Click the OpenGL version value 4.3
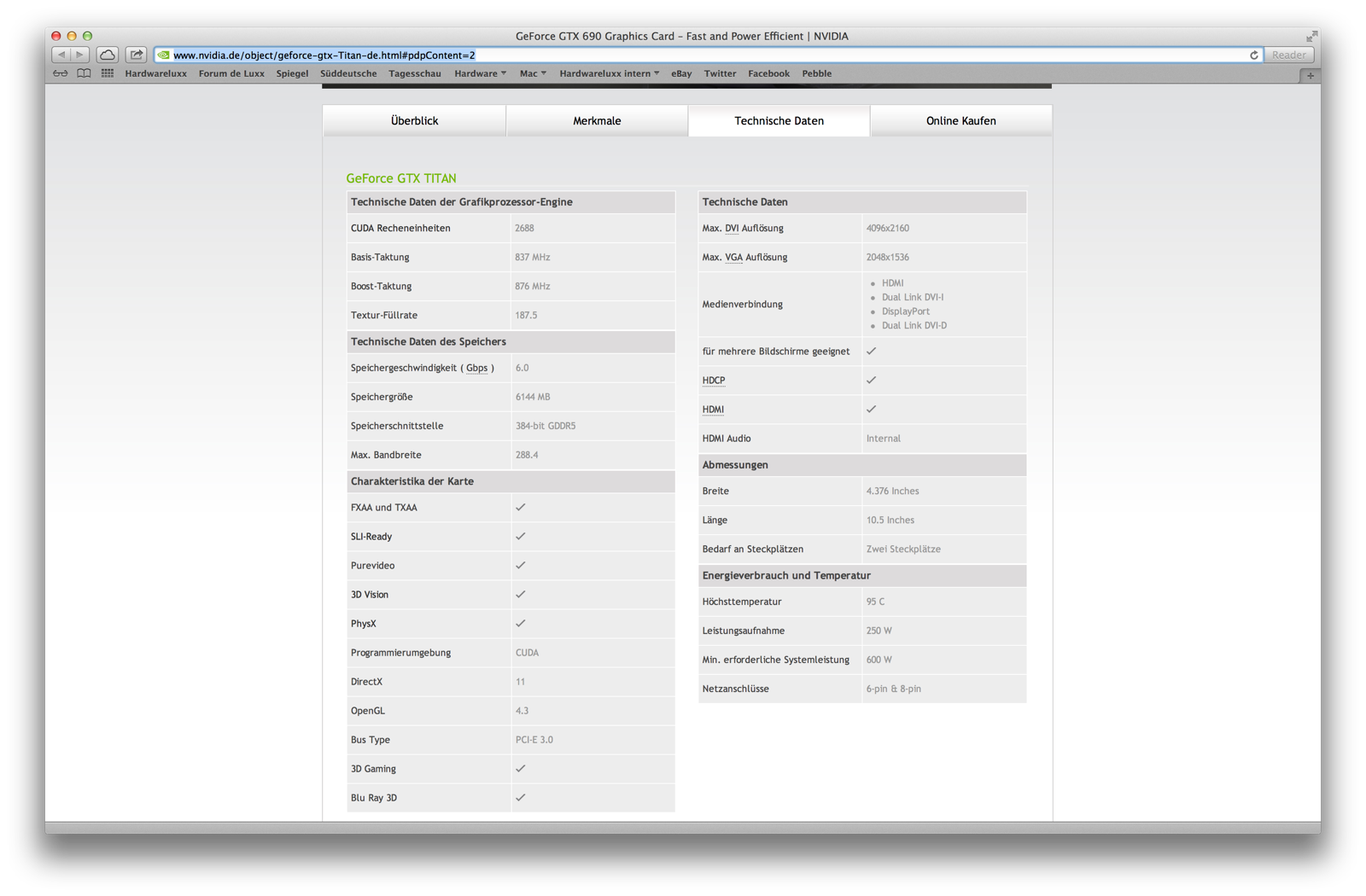Viewport: 1366px width, 896px height. pos(522,711)
